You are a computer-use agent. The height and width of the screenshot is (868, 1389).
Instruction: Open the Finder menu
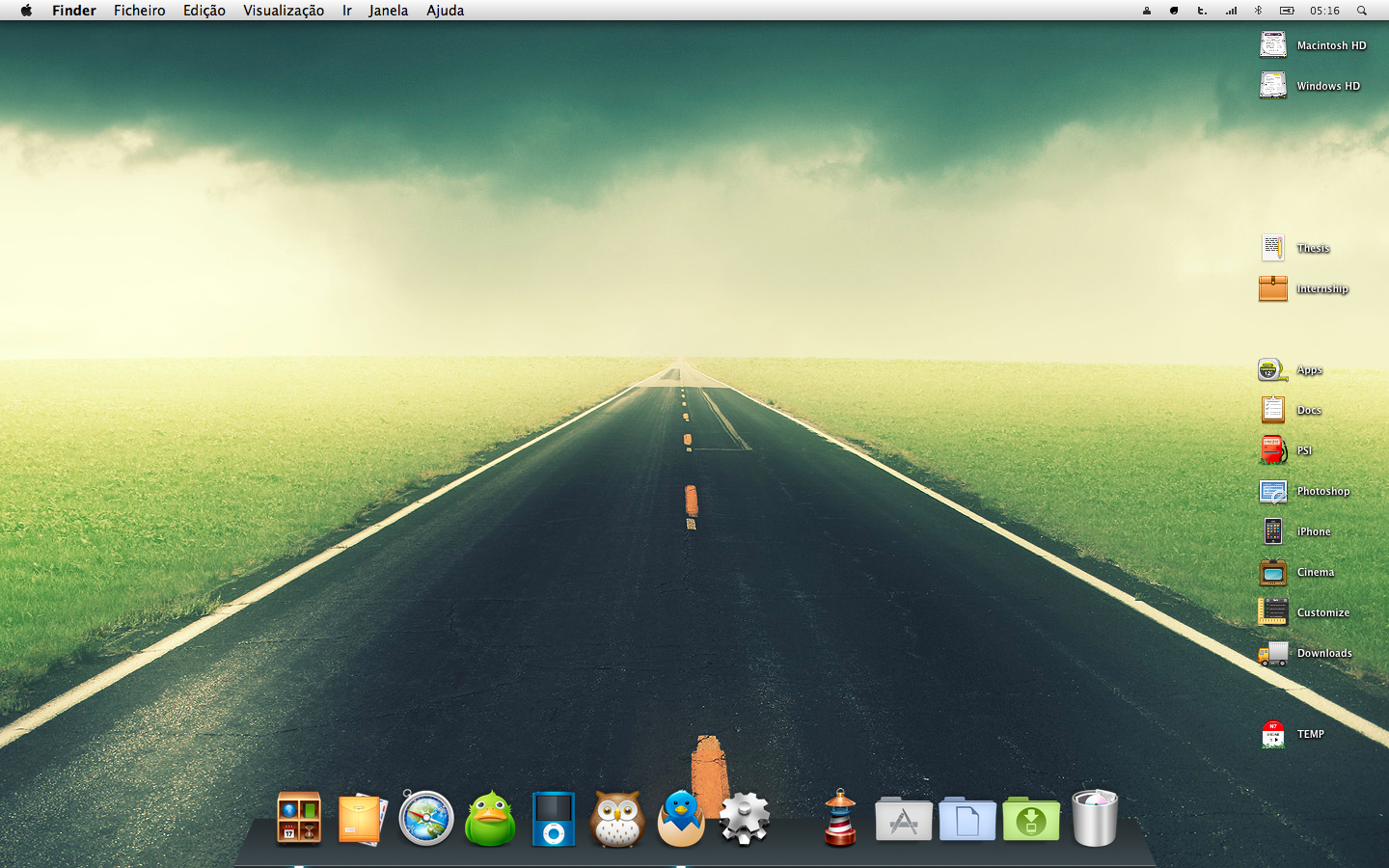74,11
